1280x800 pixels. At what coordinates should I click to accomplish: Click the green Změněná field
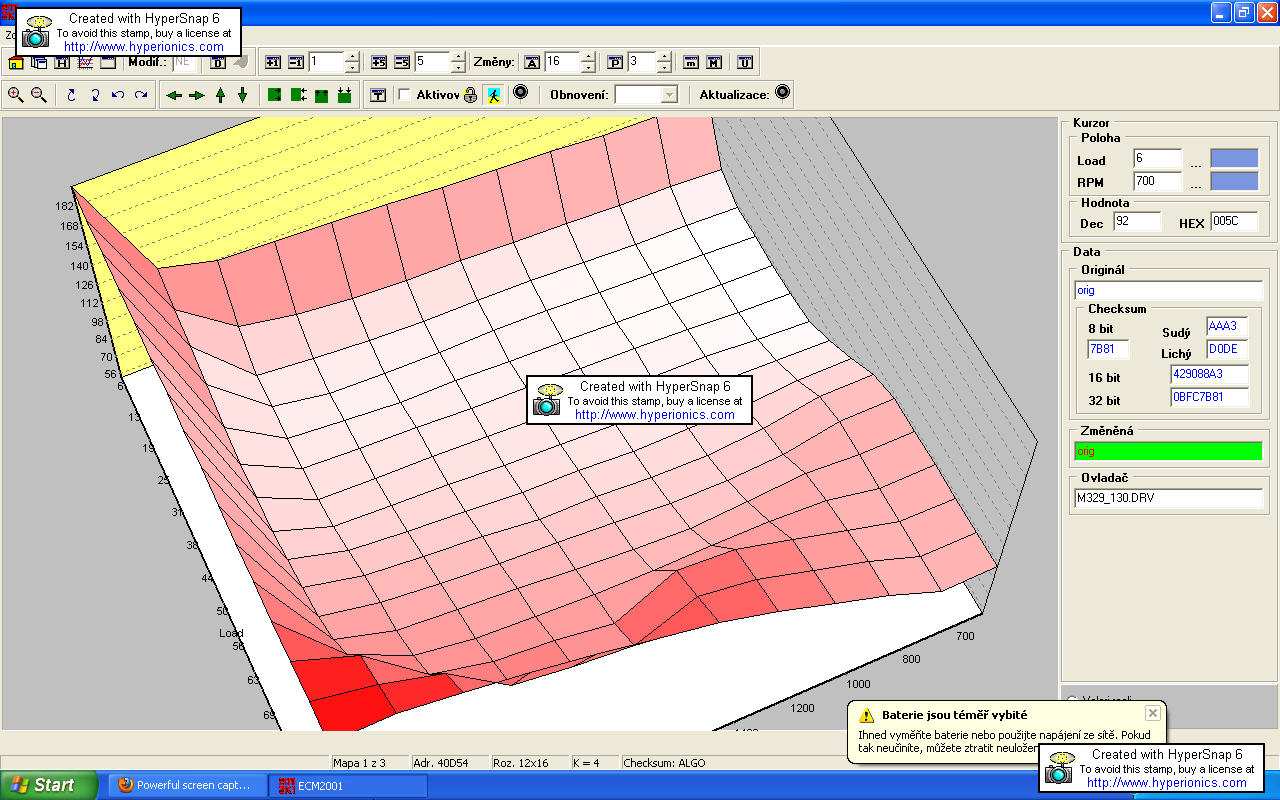pos(1167,451)
